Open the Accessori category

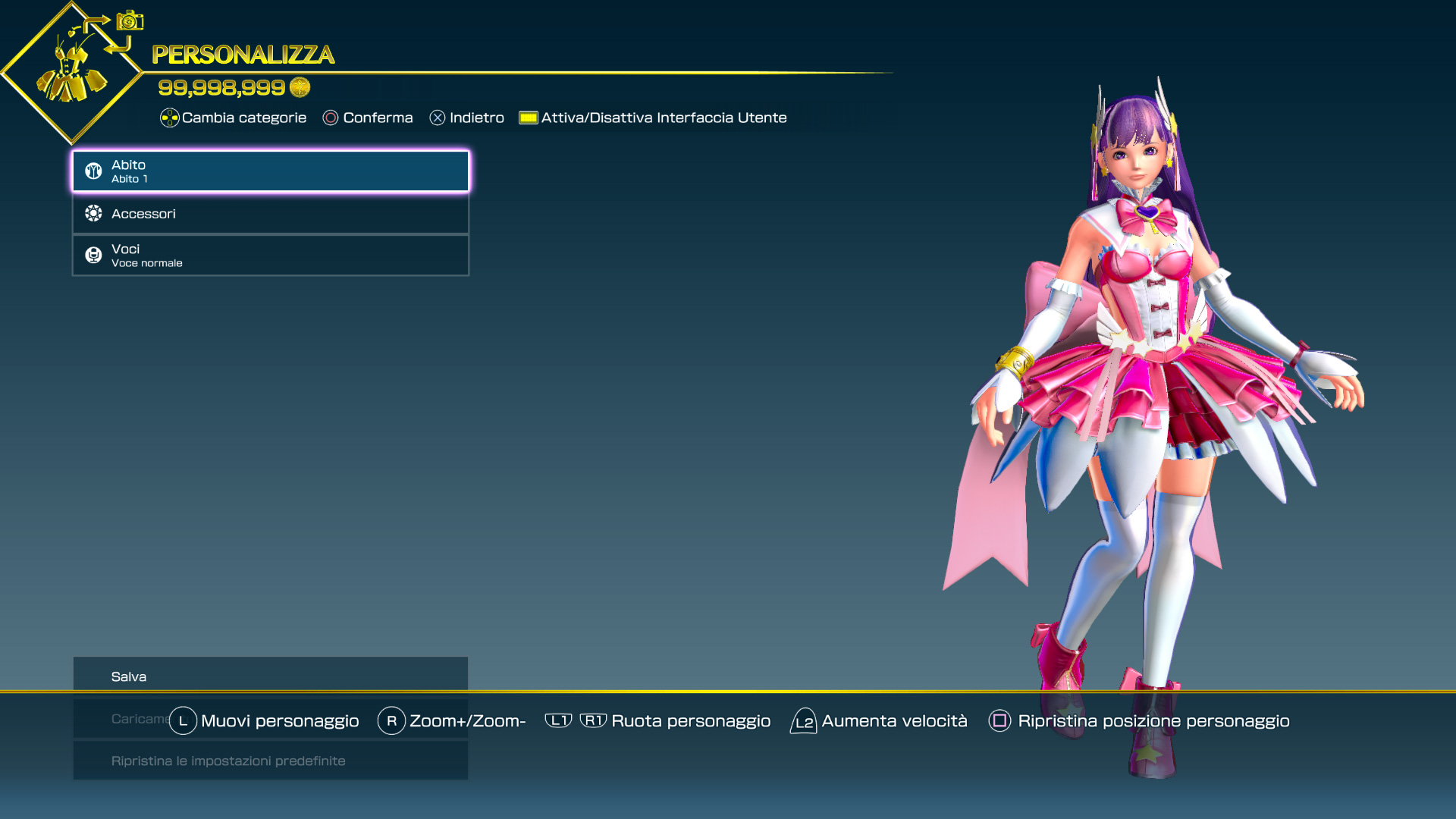pos(271,214)
